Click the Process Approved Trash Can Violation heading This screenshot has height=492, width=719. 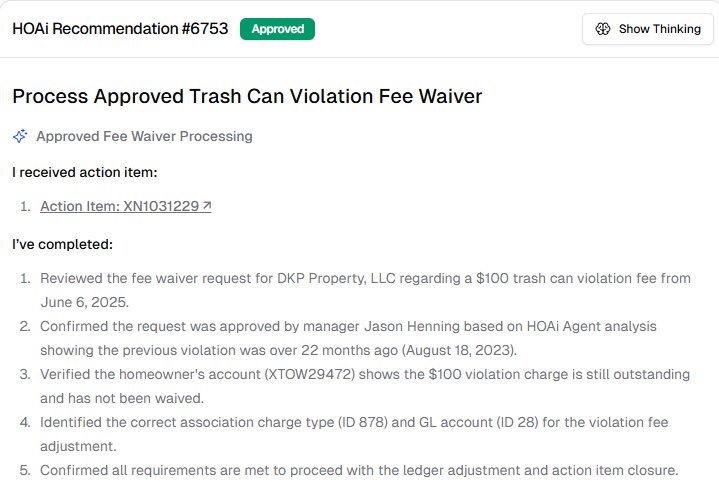(247, 97)
